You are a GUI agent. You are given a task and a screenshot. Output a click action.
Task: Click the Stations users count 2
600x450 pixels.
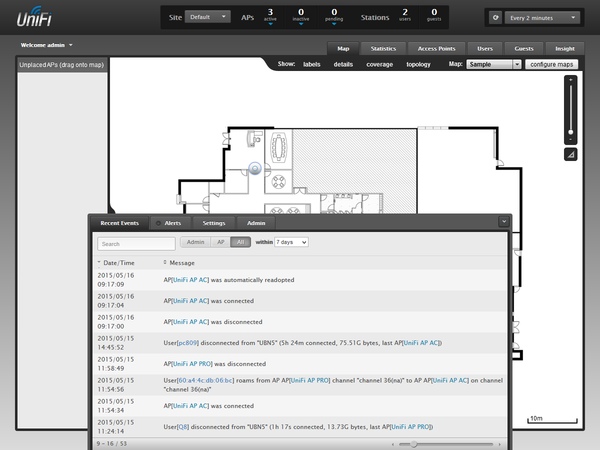pyautogui.click(x=405, y=15)
